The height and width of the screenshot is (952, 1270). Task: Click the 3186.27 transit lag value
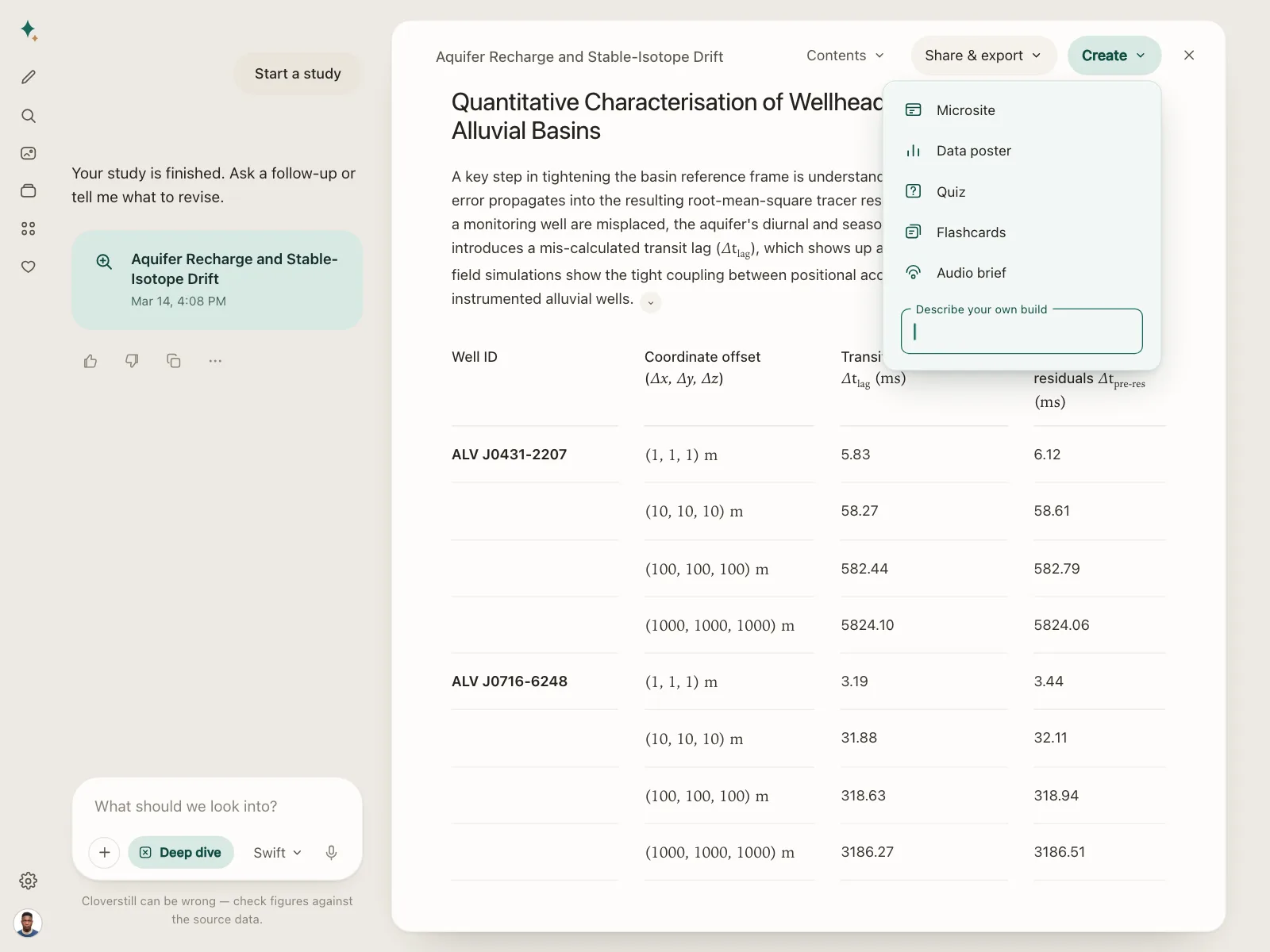click(x=868, y=852)
